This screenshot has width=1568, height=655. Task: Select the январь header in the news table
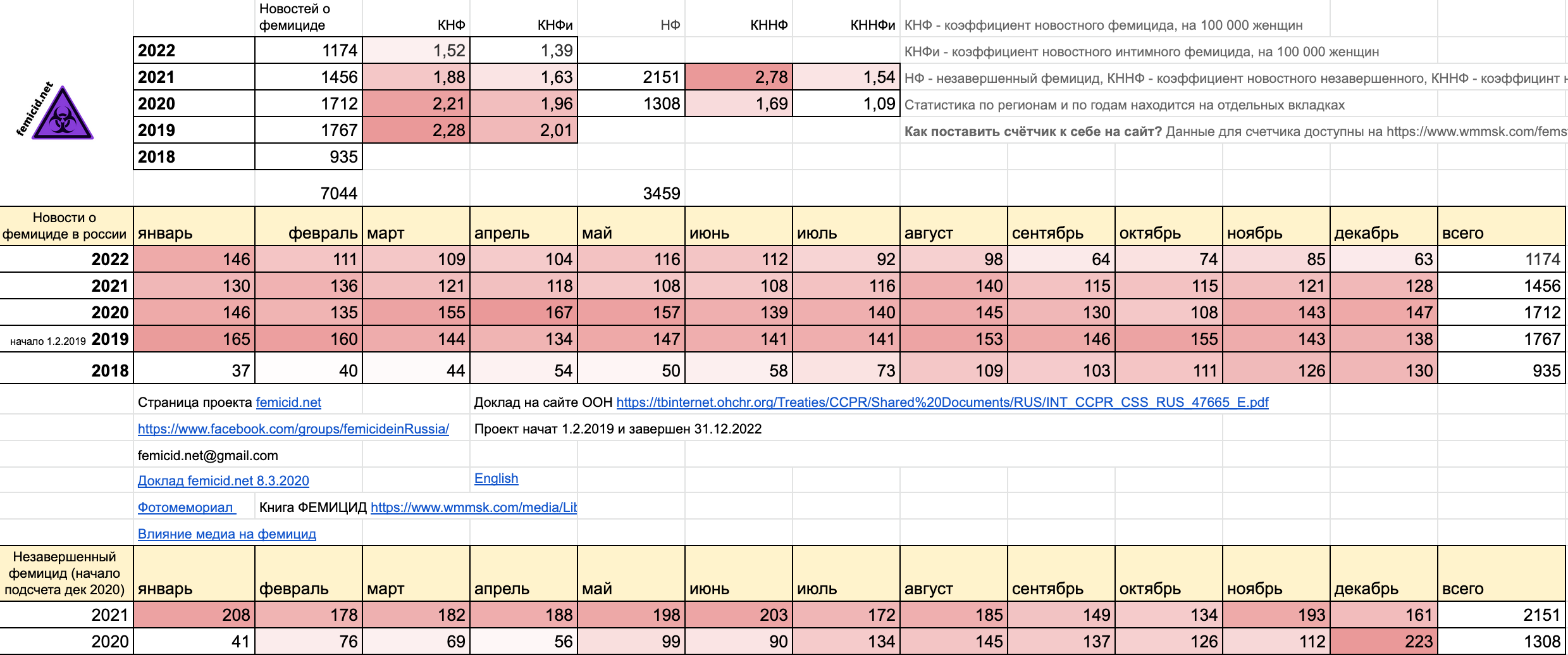tap(194, 226)
